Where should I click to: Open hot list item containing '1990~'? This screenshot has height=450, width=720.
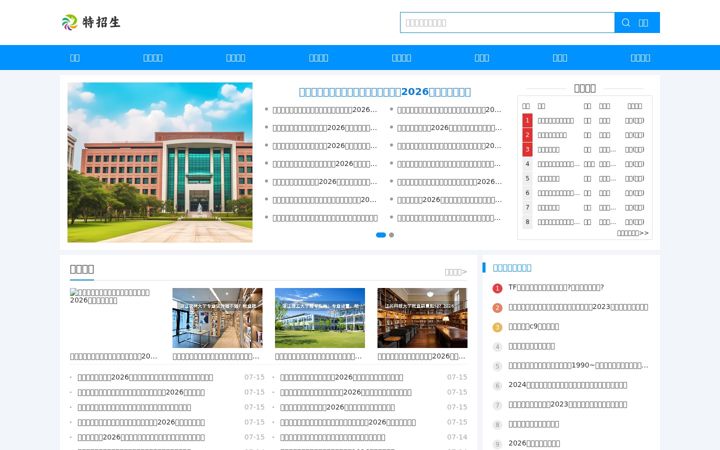tap(578, 366)
